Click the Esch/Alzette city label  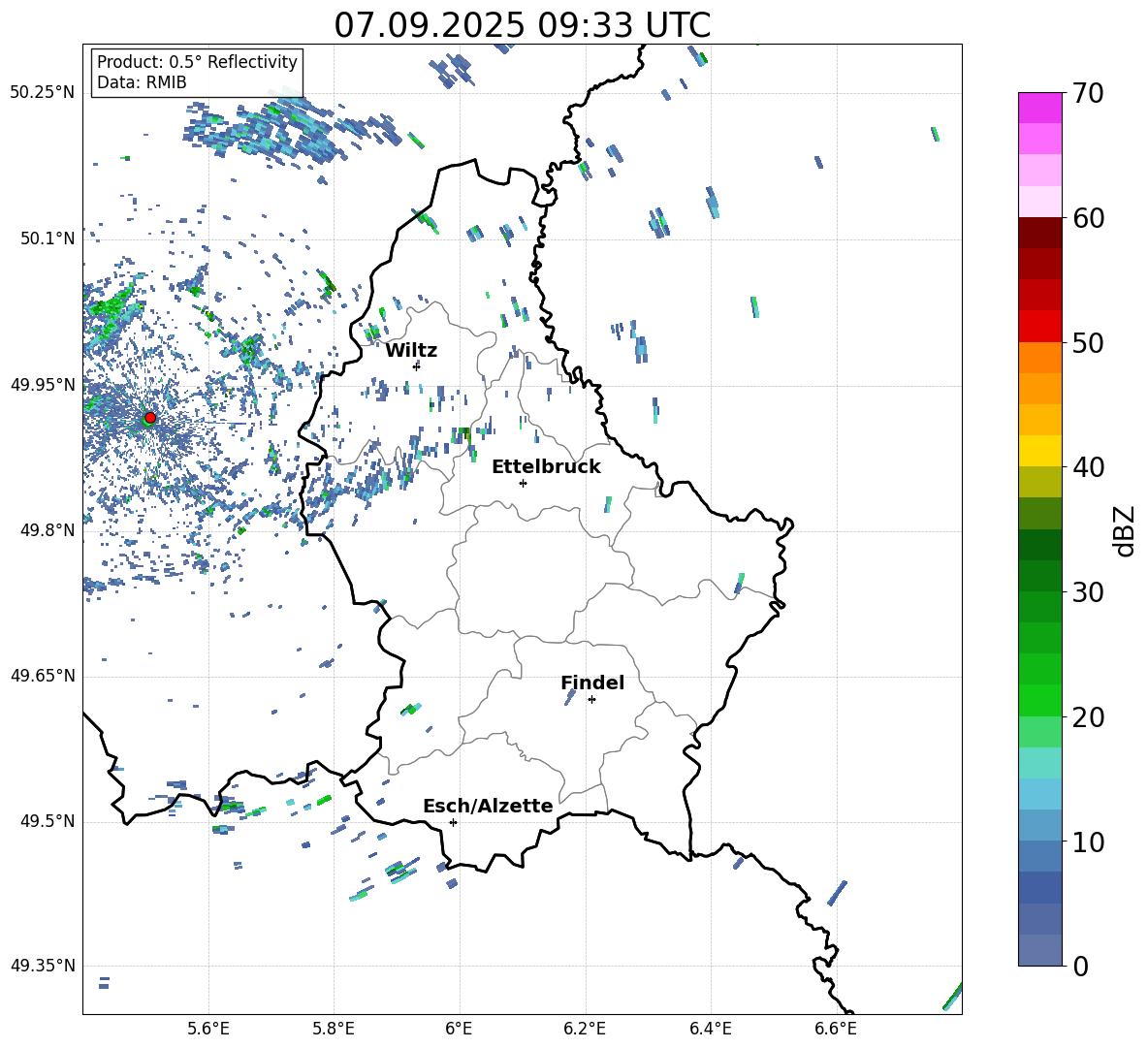coord(488,807)
